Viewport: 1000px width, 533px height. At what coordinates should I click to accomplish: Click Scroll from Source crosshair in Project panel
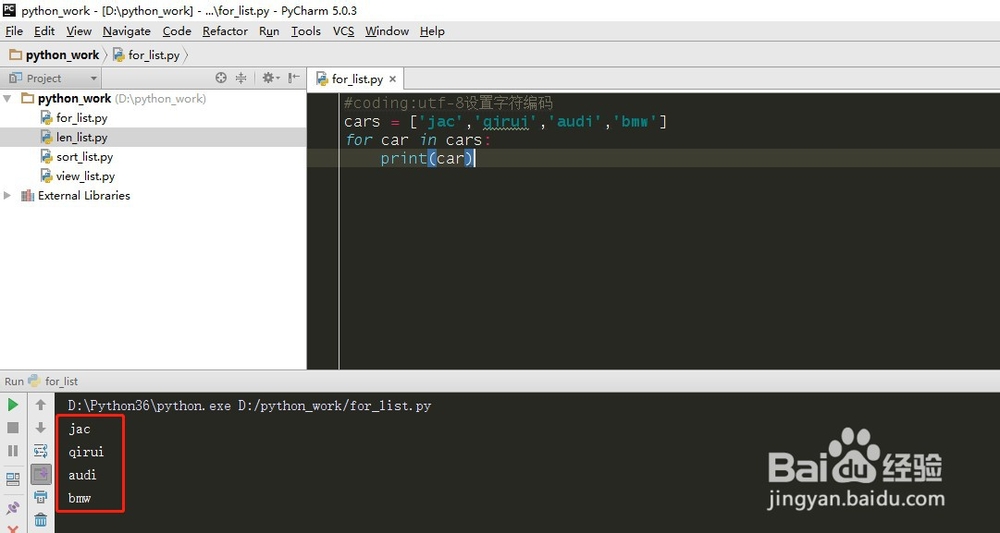[221, 78]
